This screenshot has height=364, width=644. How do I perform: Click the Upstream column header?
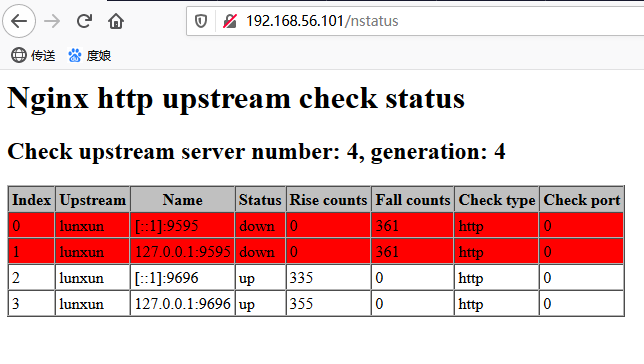92,200
